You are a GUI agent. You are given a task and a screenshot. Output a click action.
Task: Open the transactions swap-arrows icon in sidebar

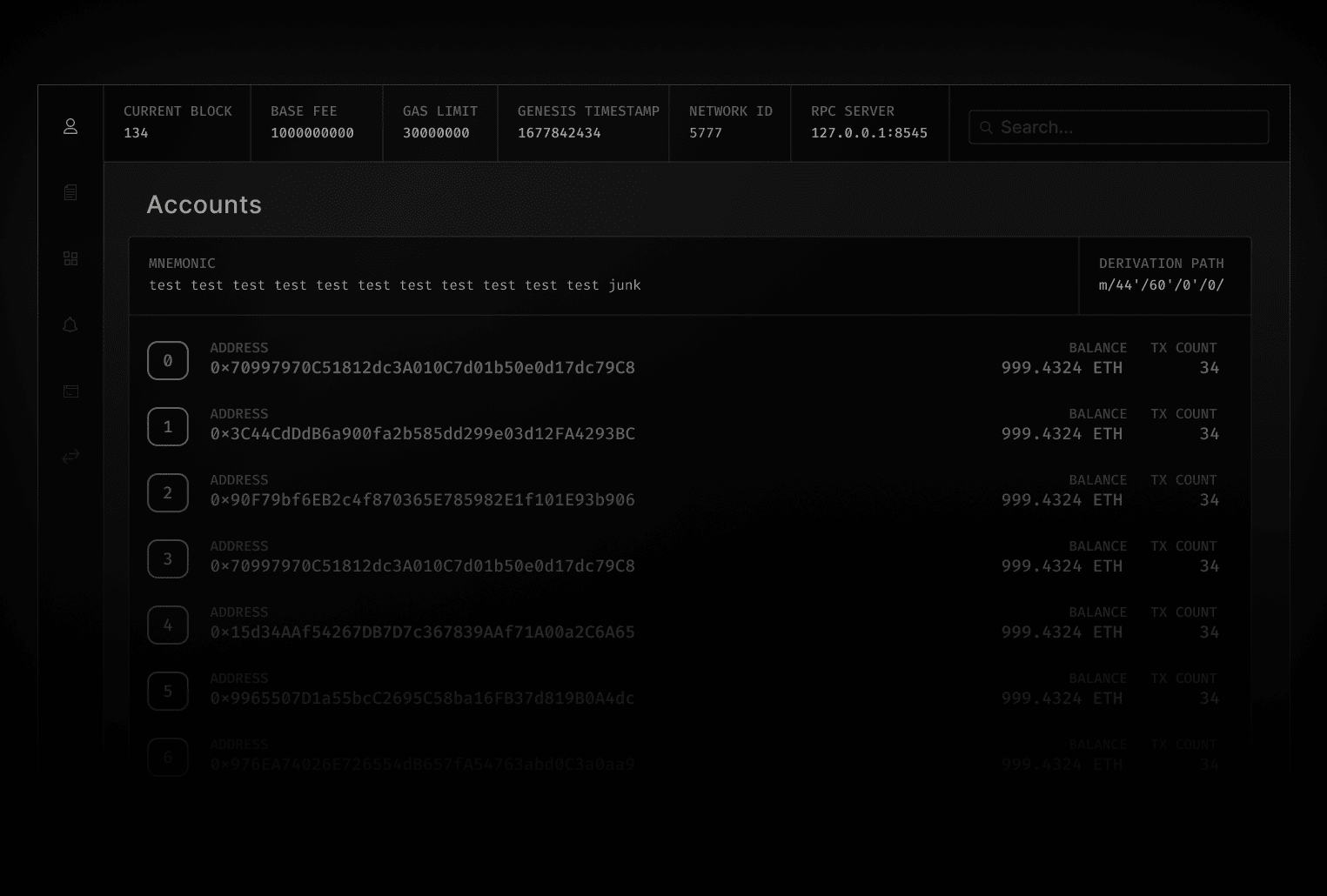click(x=70, y=457)
